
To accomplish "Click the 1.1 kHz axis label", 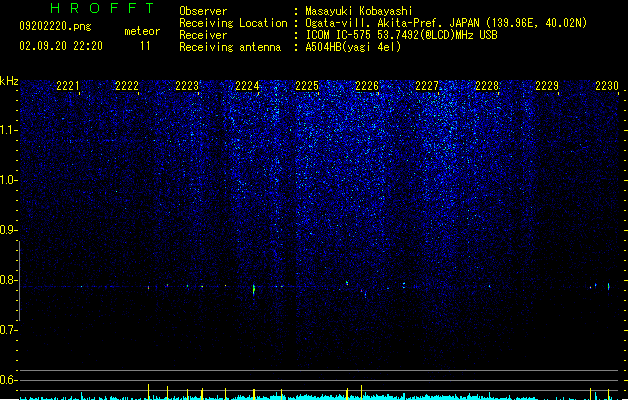I will (x=8, y=130).
